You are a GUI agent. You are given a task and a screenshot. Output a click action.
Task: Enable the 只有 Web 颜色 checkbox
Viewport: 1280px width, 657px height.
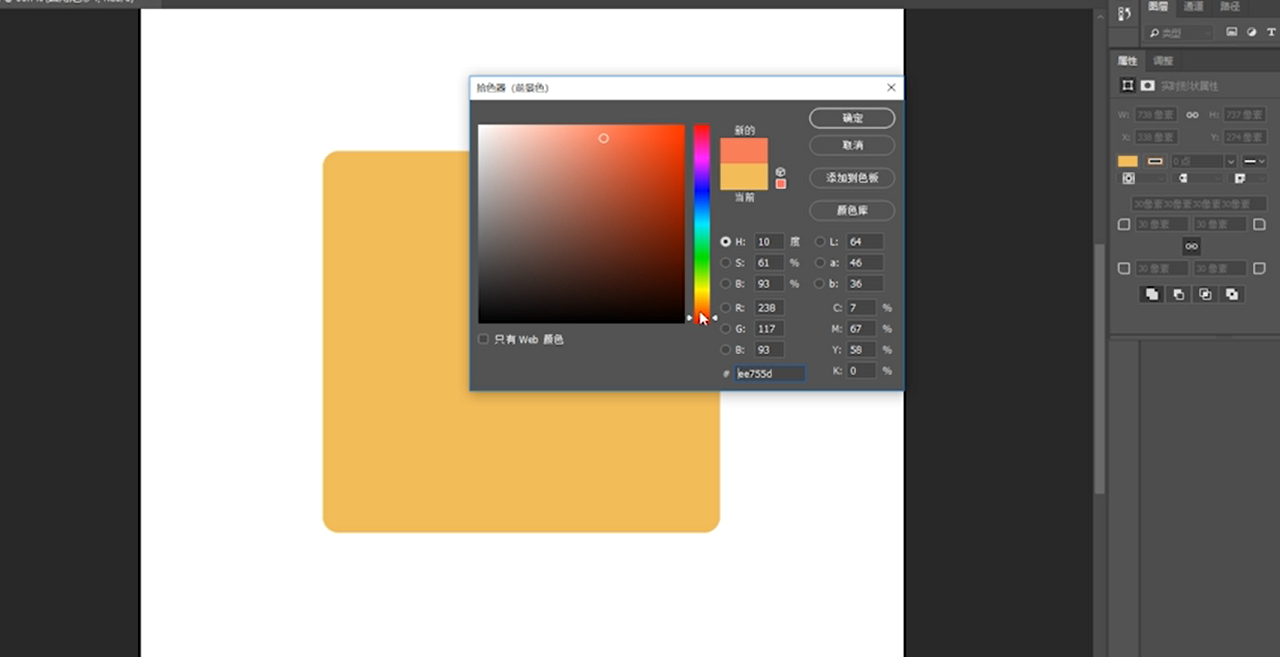pos(484,340)
